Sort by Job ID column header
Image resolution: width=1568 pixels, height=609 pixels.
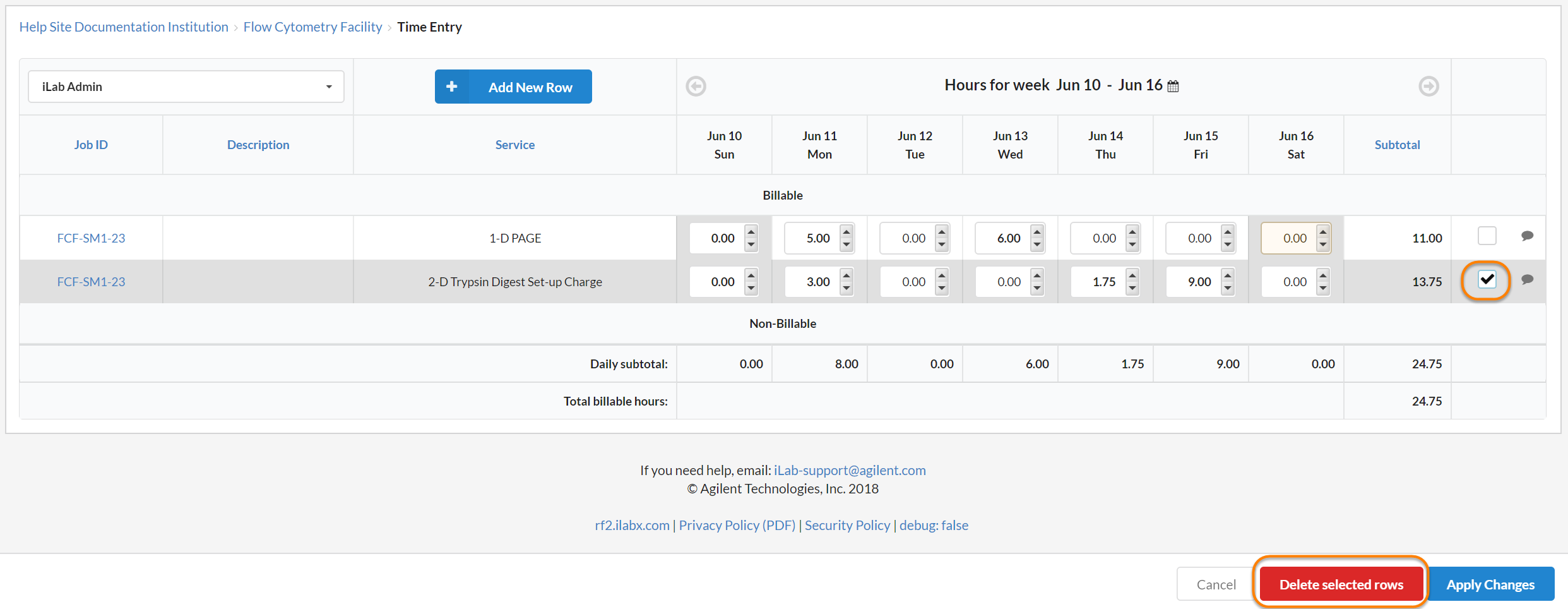point(91,145)
